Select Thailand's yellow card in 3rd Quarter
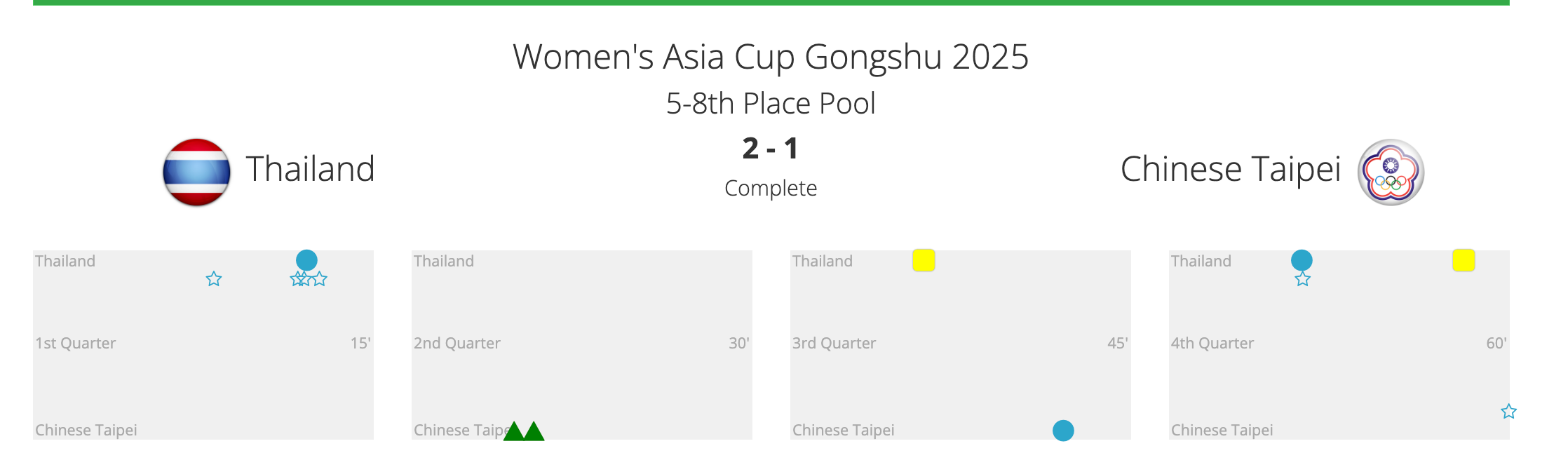 (x=924, y=260)
